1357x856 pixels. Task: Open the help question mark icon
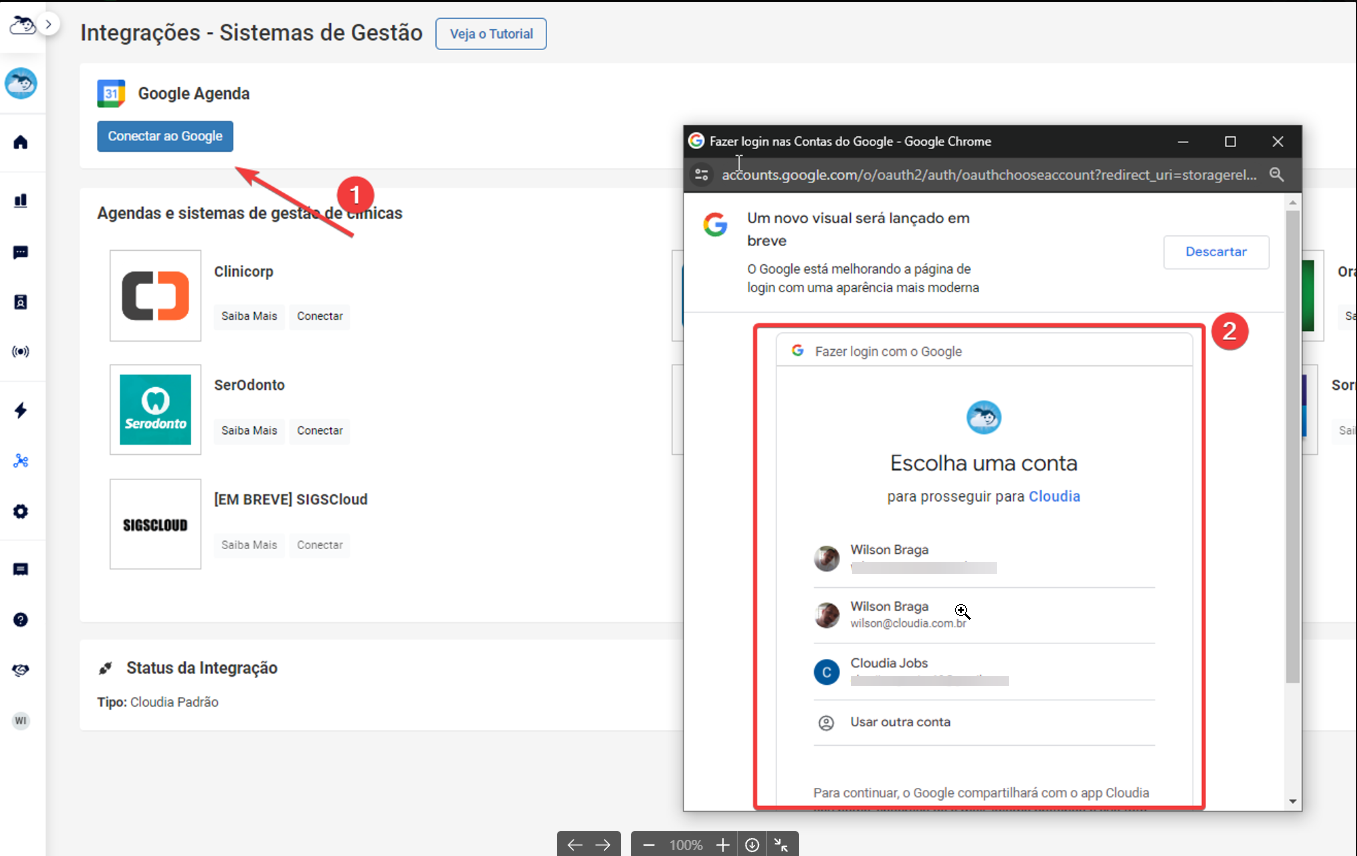pyautogui.click(x=20, y=620)
